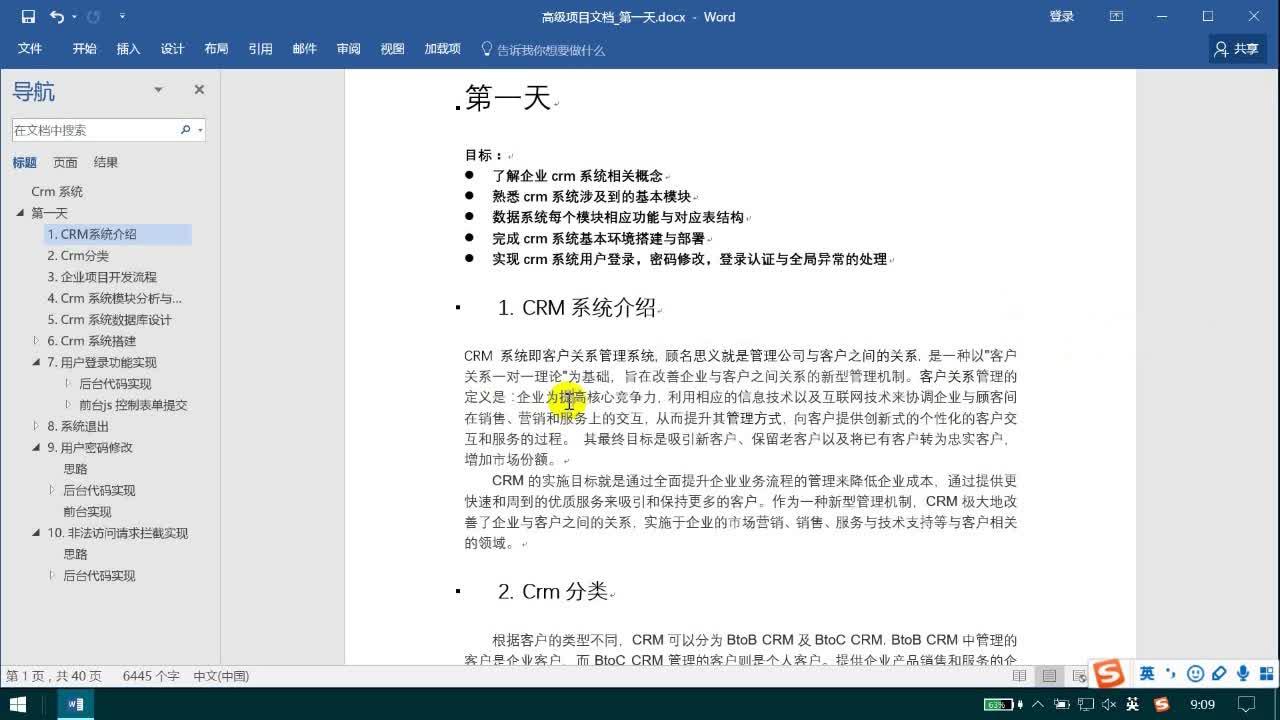Screen dimensions: 1280x720
Task: Expand the 后台代码实现 item under 系统退出
Action: point(53,490)
